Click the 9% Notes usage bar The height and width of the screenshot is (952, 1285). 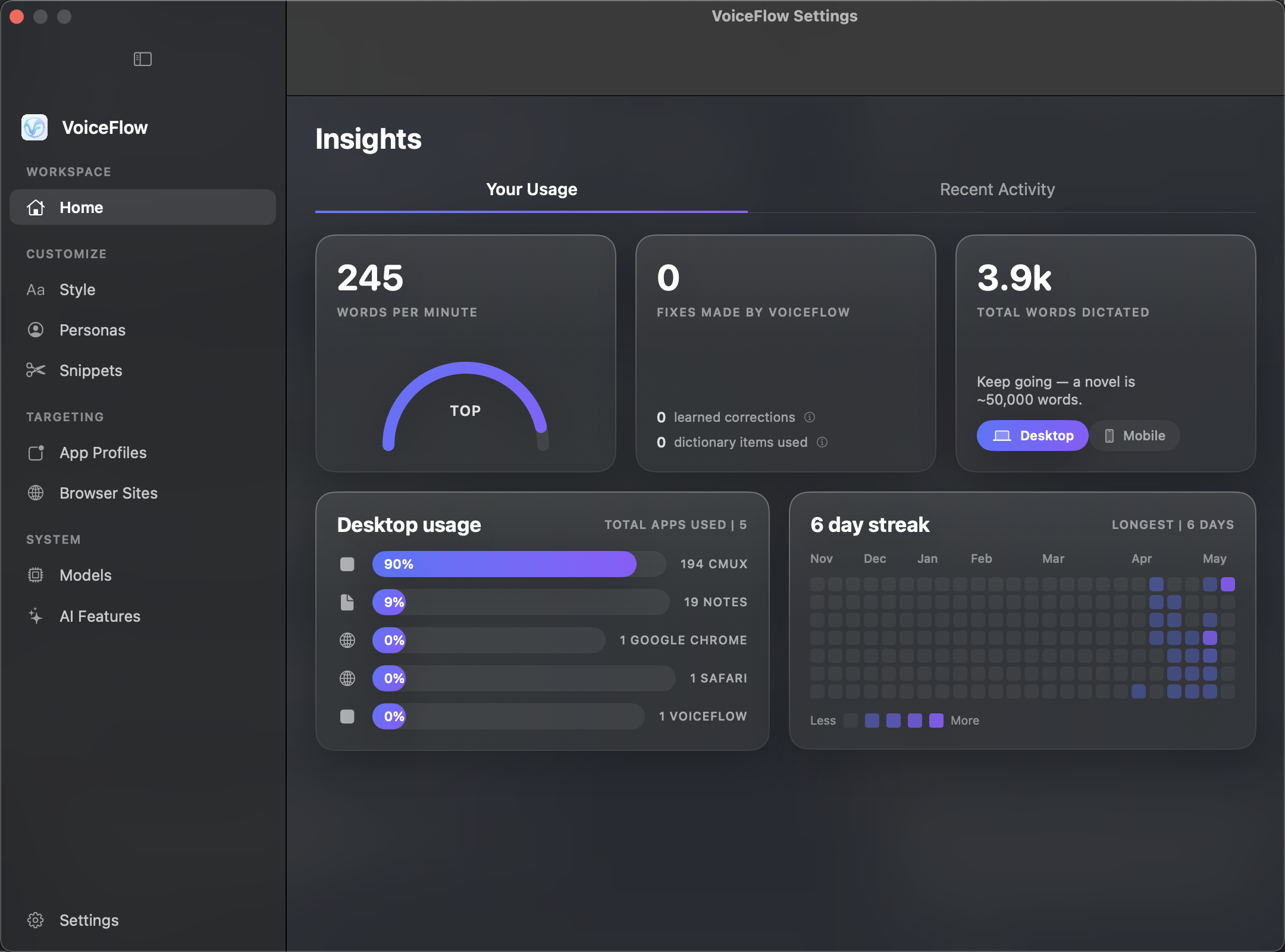tap(521, 602)
